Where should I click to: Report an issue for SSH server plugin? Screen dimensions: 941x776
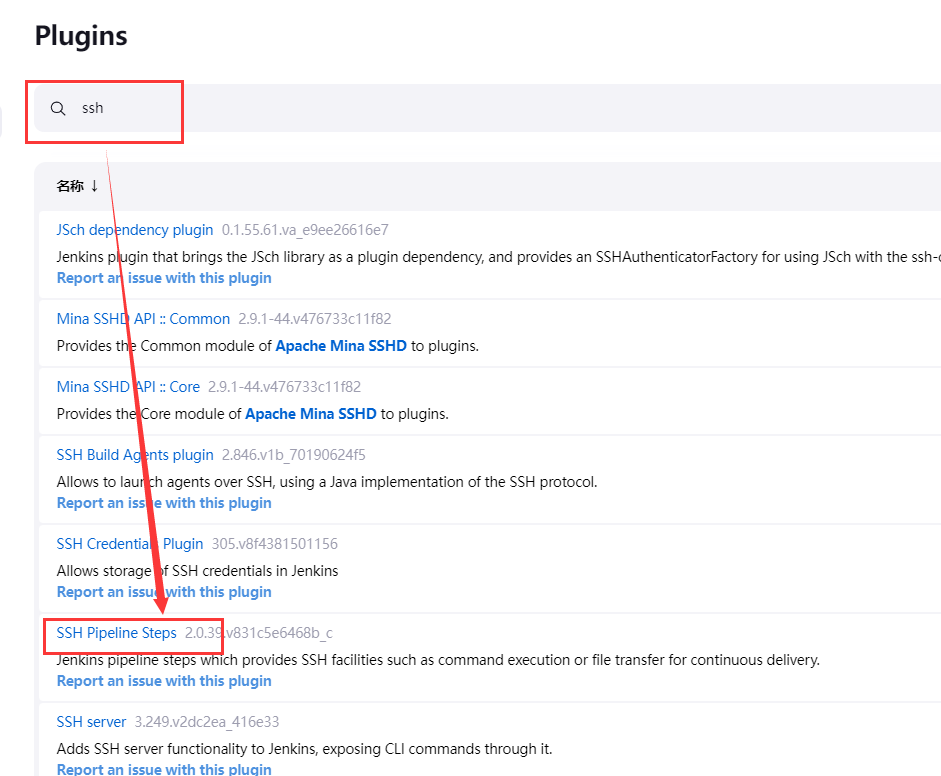(x=164, y=769)
